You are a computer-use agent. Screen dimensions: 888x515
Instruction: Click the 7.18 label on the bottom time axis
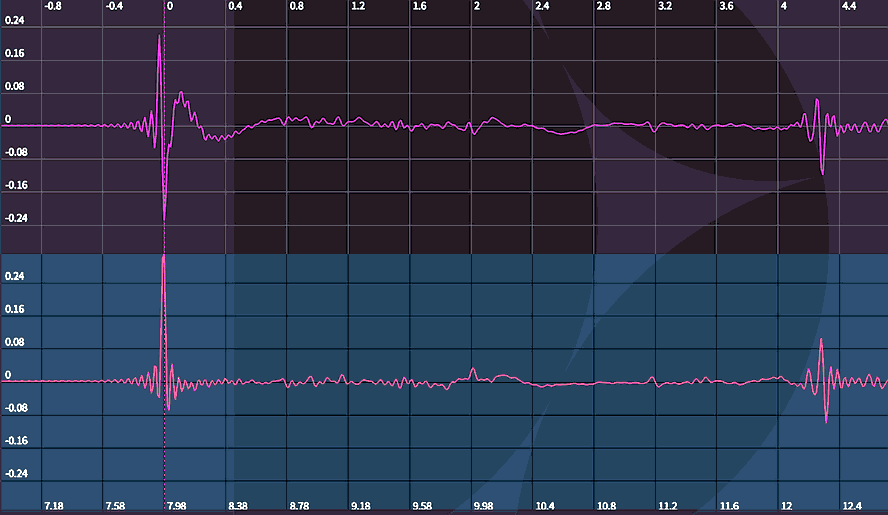click(54, 505)
